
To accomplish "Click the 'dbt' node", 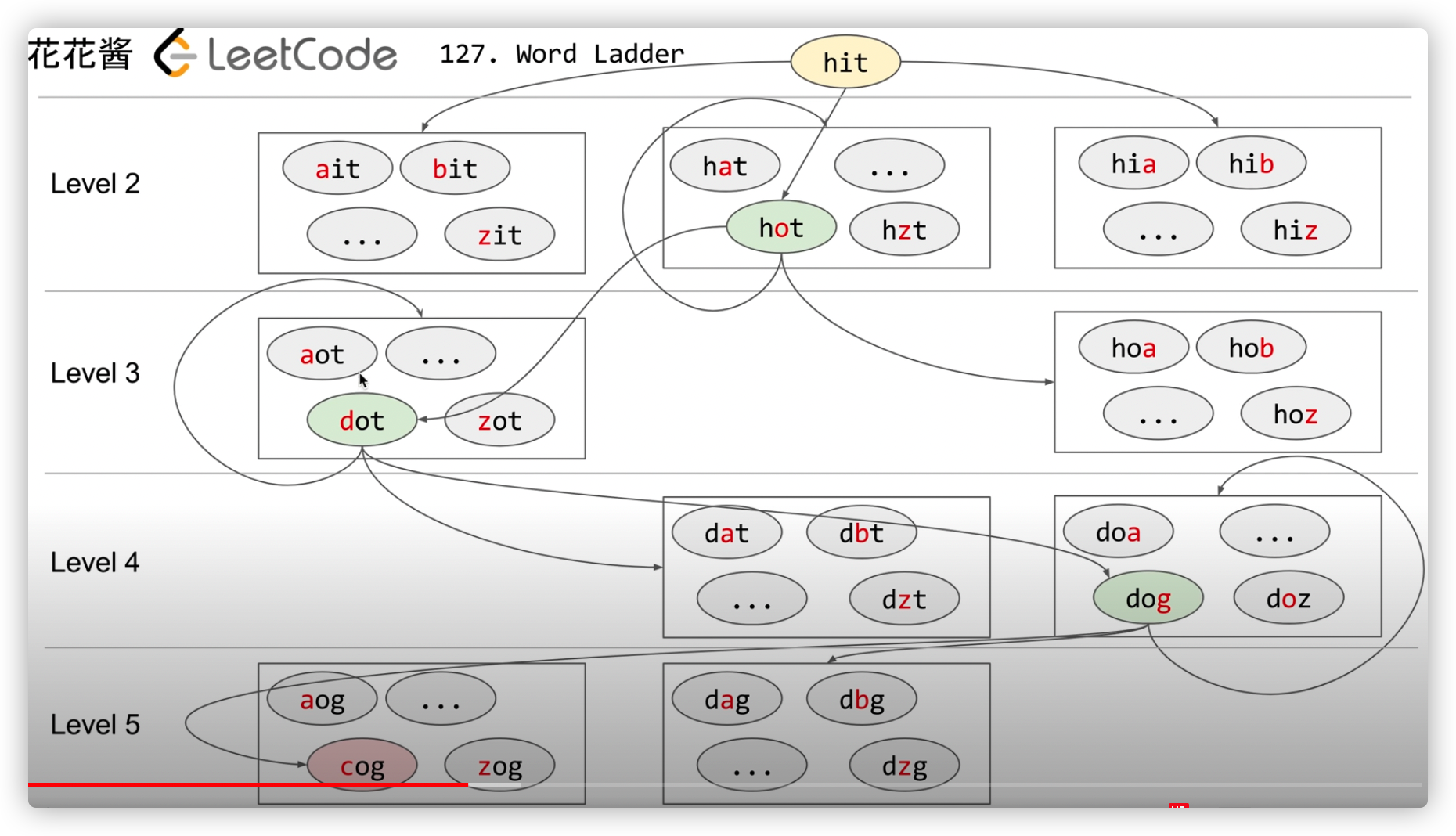I will coord(861,533).
